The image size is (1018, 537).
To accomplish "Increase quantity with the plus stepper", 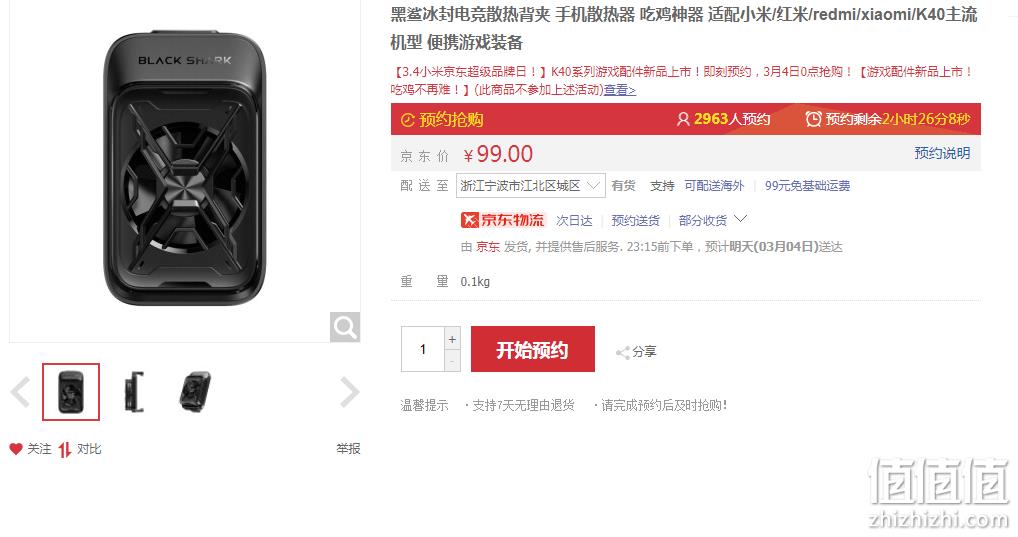I will tap(453, 339).
